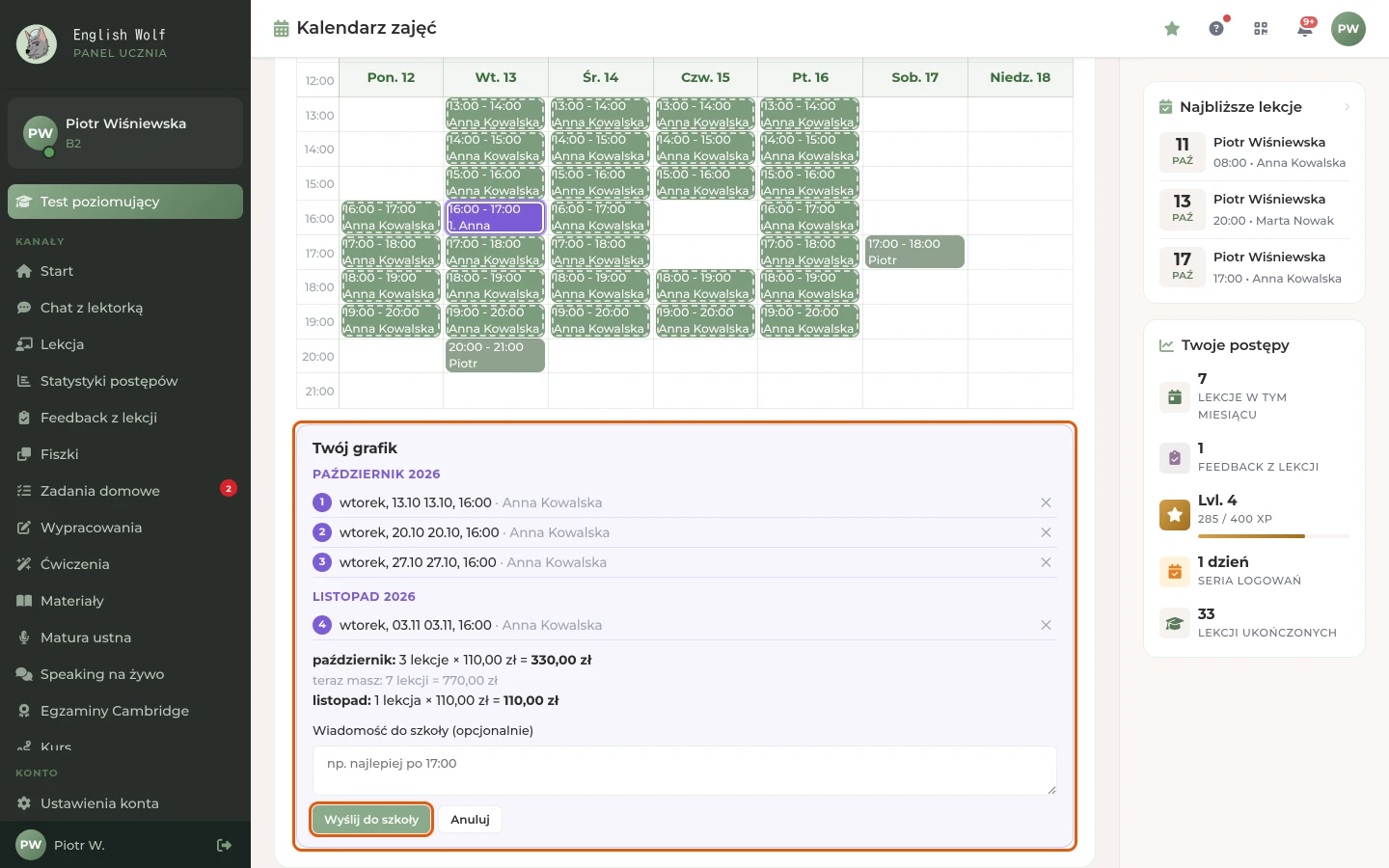Image resolution: width=1389 pixels, height=868 pixels.
Task: Open Egzaminy Cambridge
Action: [x=125, y=711]
